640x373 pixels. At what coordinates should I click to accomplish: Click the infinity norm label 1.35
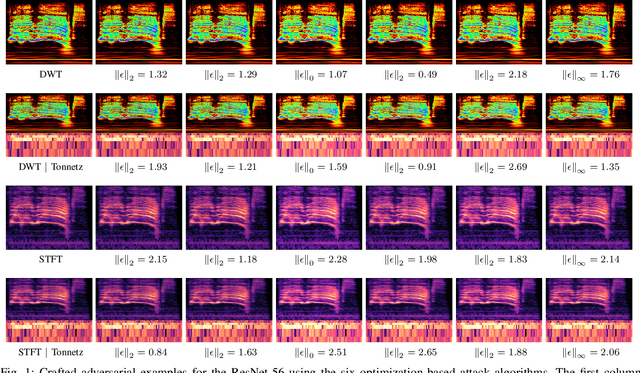pyautogui.click(x=591, y=168)
